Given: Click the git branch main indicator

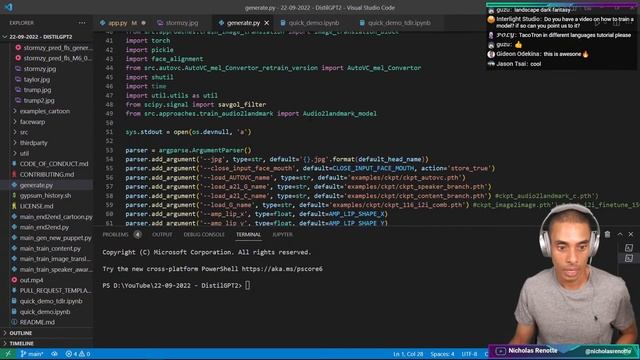Looking at the screenshot, I should (x=32, y=354).
